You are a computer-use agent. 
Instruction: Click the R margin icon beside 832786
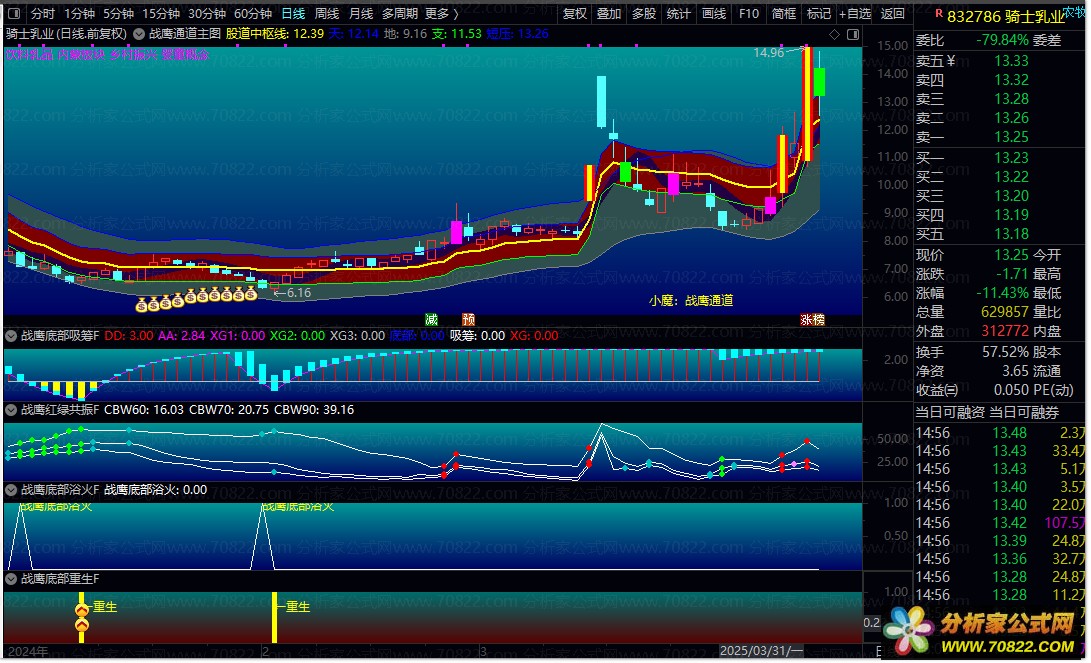pyautogui.click(x=939, y=13)
